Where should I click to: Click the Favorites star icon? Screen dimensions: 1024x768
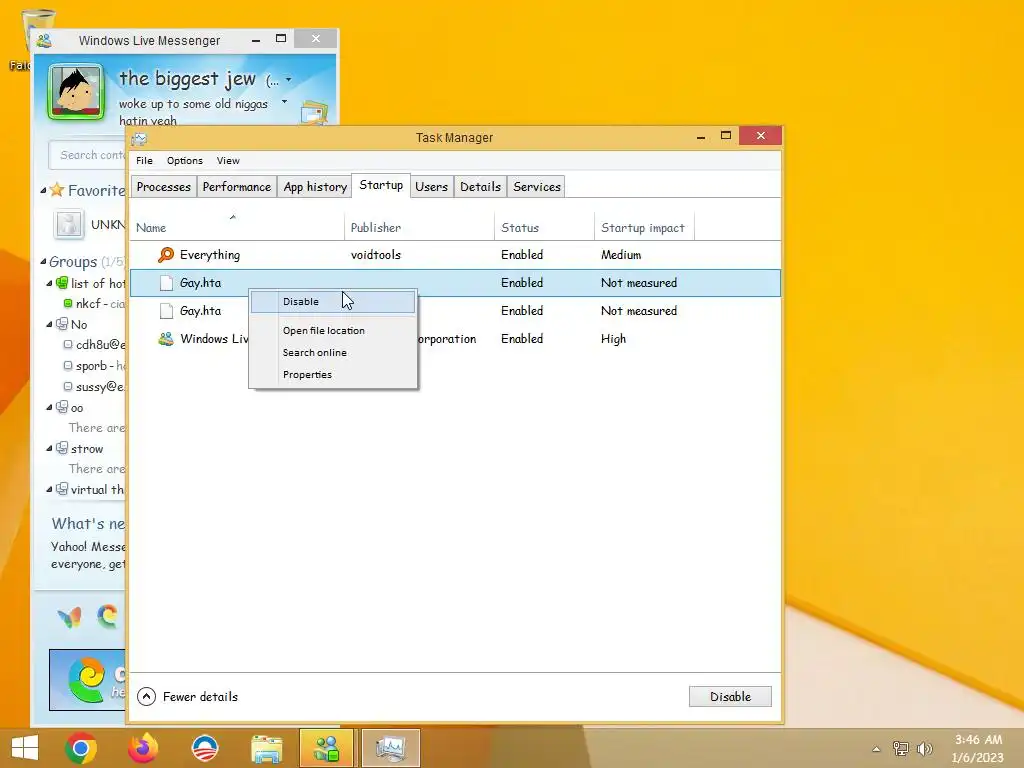coord(57,190)
